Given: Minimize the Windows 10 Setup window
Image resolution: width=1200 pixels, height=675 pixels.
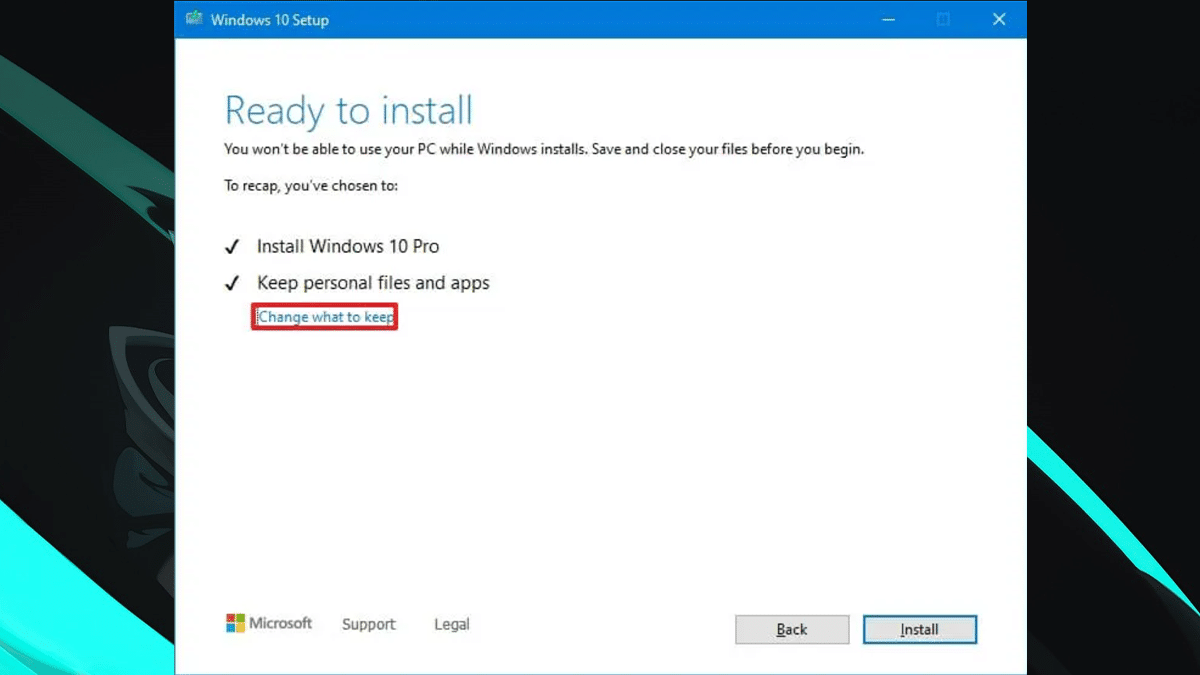Looking at the screenshot, I should click(x=887, y=20).
